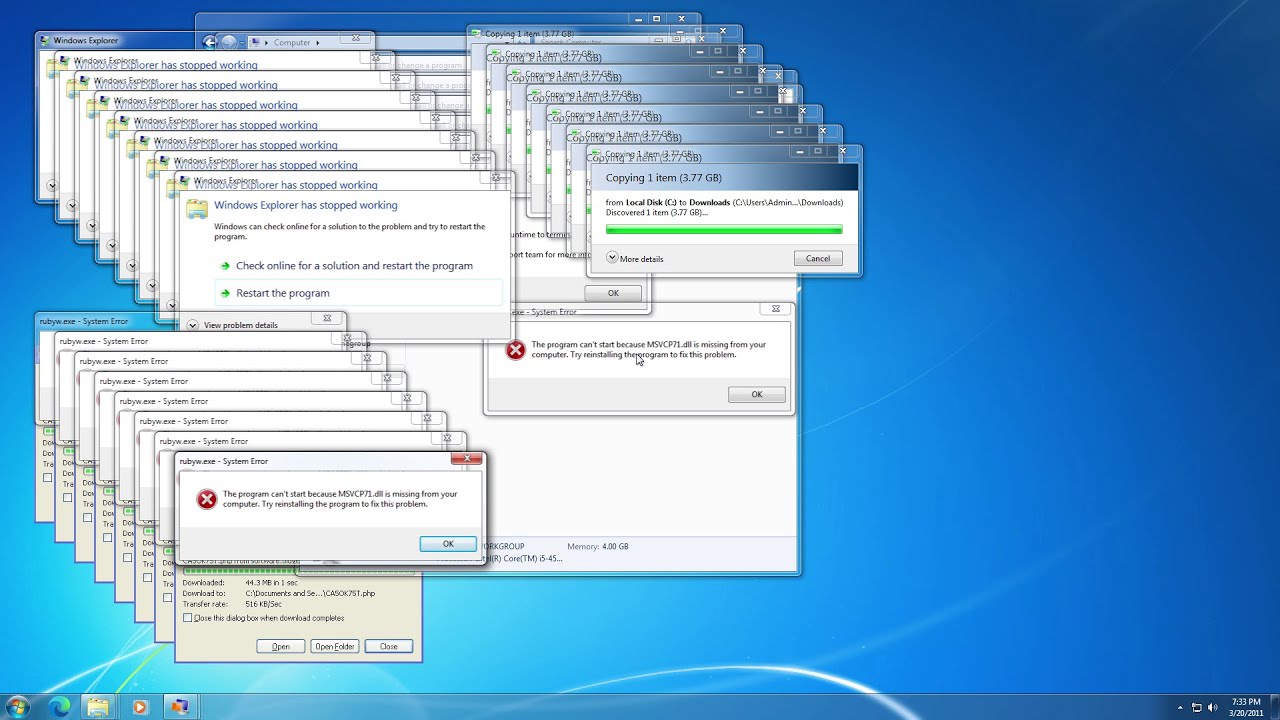Click the folder icon in the front Explorer crash dialog
The image size is (1280, 720).
(x=197, y=209)
